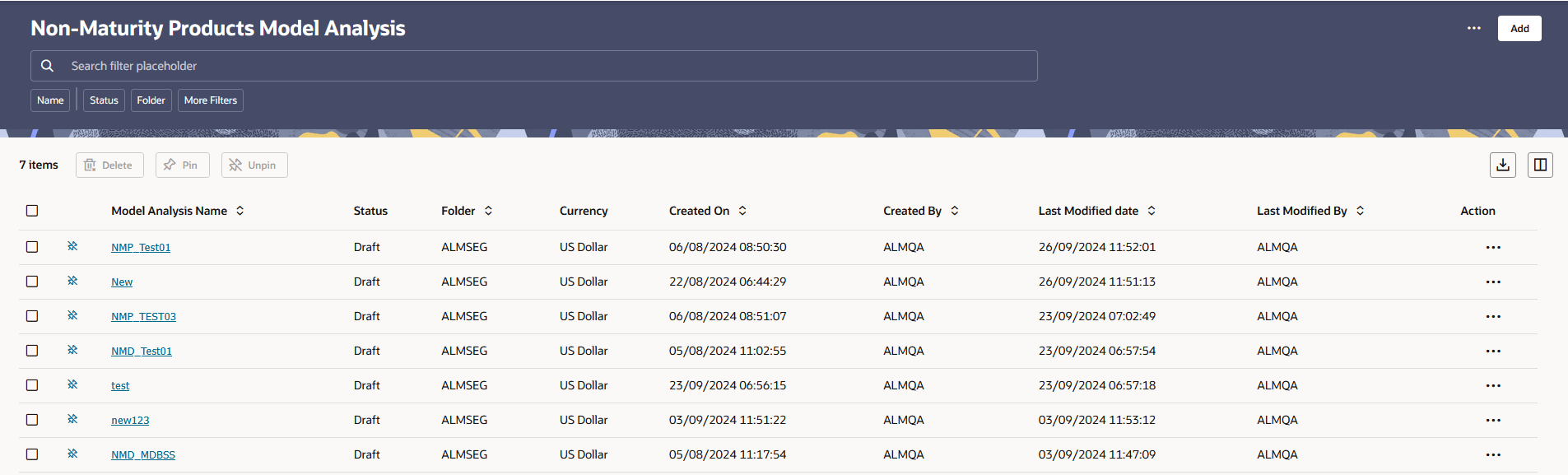
Task: Open the column chooser icon
Action: click(1540, 165)
